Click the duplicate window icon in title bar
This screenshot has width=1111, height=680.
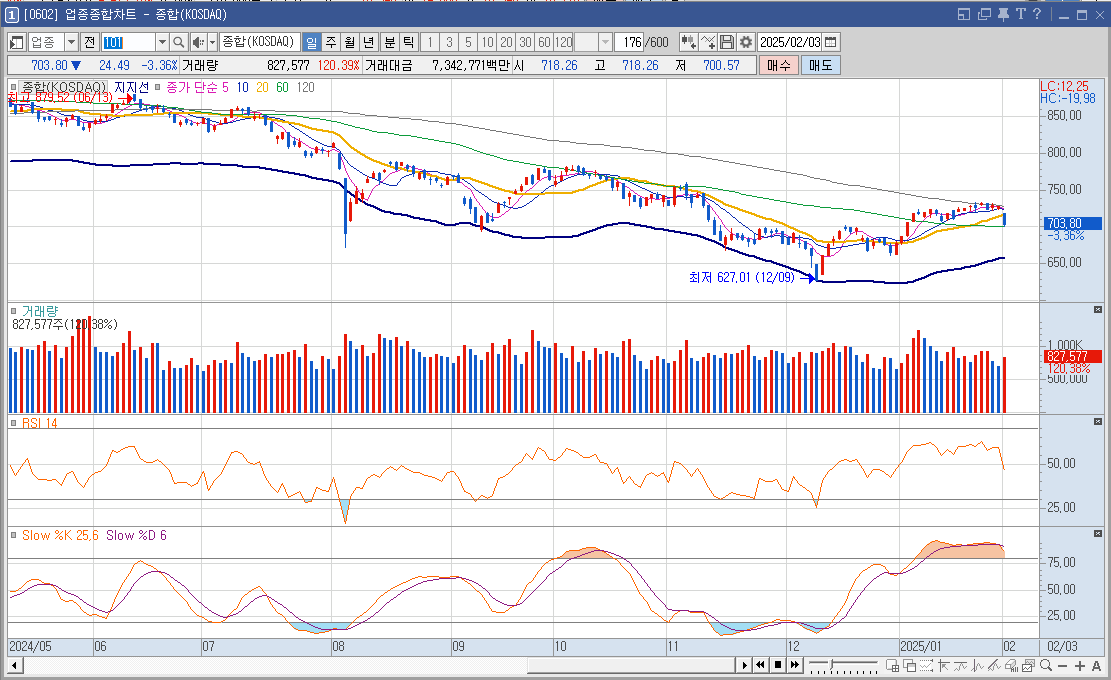coord(984,14)
